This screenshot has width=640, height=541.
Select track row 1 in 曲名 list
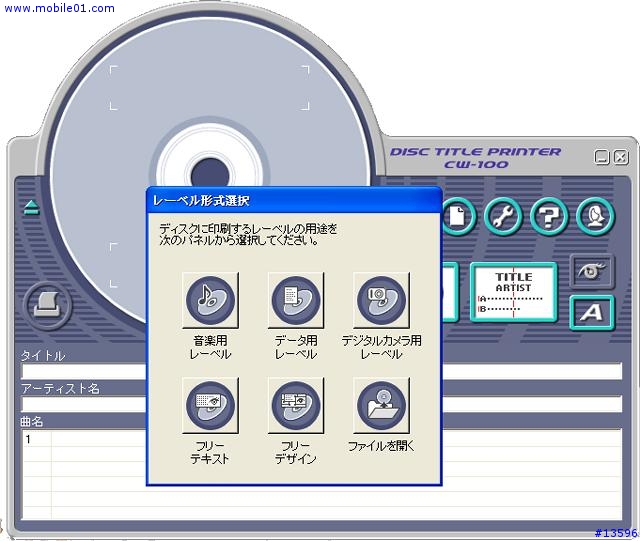tap(322, 440)
